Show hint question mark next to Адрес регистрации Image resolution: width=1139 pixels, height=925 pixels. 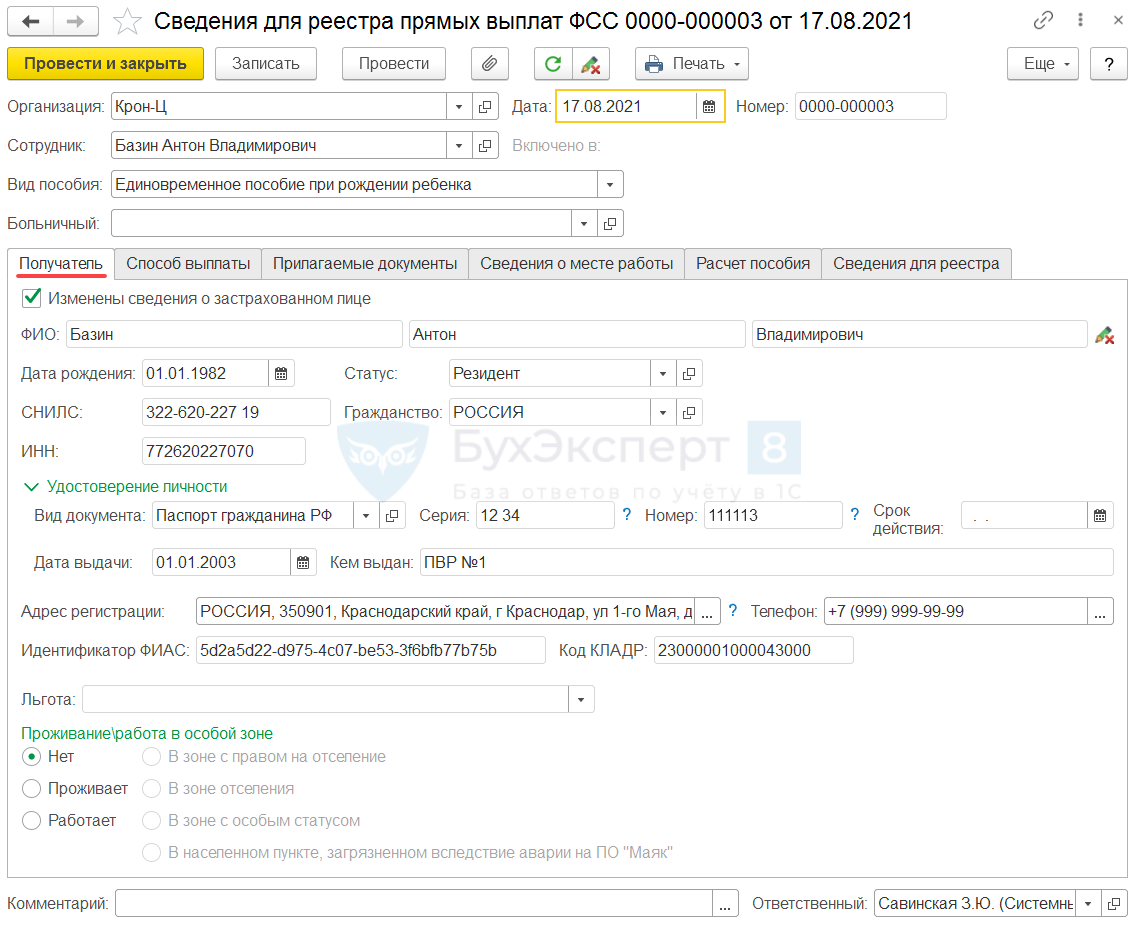point(733,610)
